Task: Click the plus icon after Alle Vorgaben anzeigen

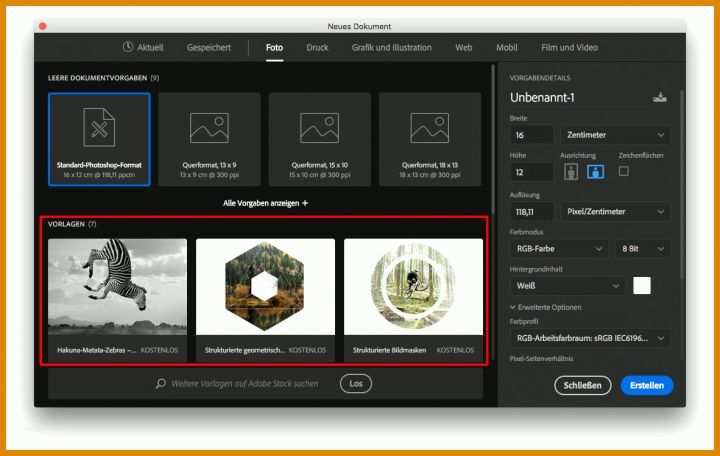Action: 305,203
